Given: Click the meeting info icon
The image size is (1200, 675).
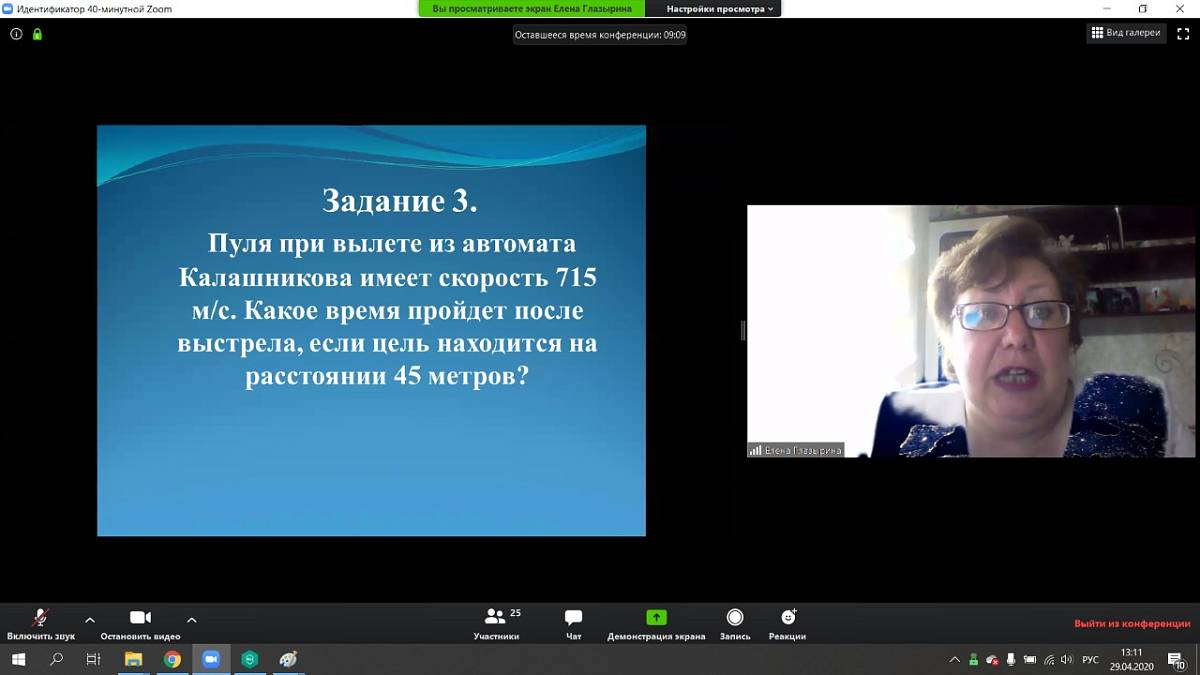Looking at the screenshot, I should click(x=16, y=34).
